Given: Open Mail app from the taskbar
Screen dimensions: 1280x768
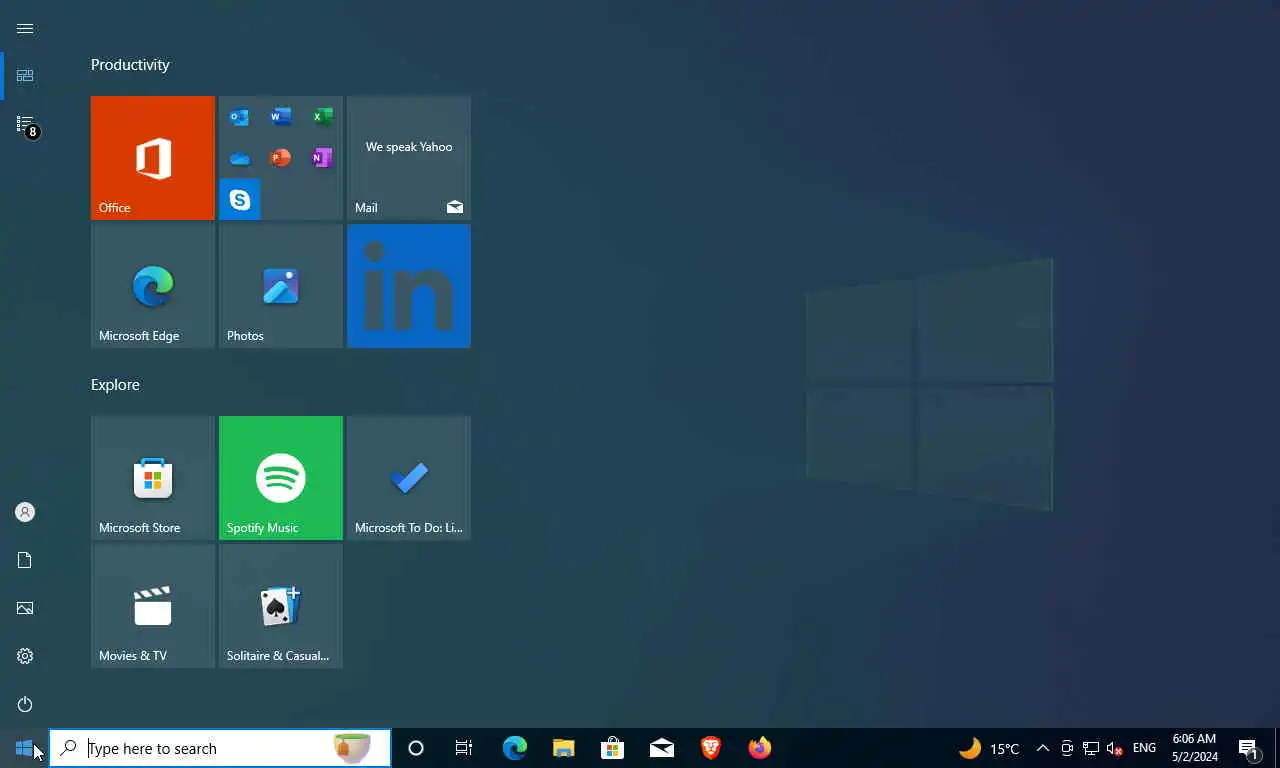Looking at the screenshot, I should point(661,748).
